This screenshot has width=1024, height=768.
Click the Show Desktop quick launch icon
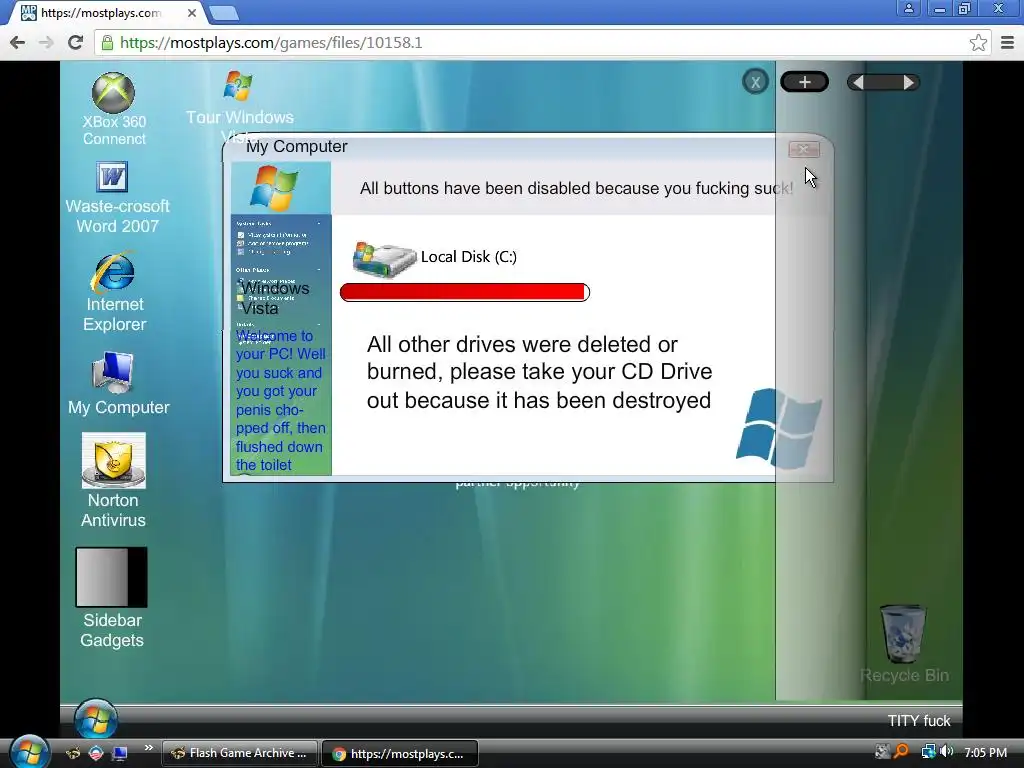120,754
